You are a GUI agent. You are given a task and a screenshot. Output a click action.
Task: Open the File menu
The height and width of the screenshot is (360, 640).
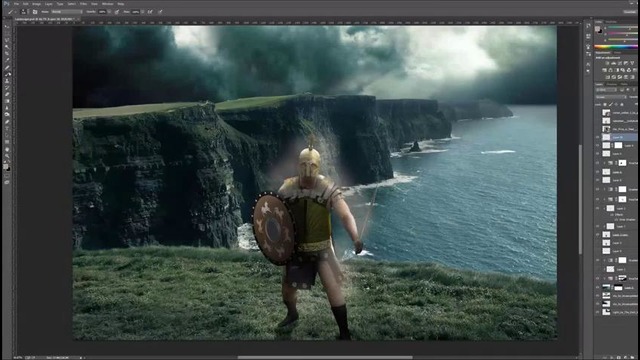click(x=17, y=4)
